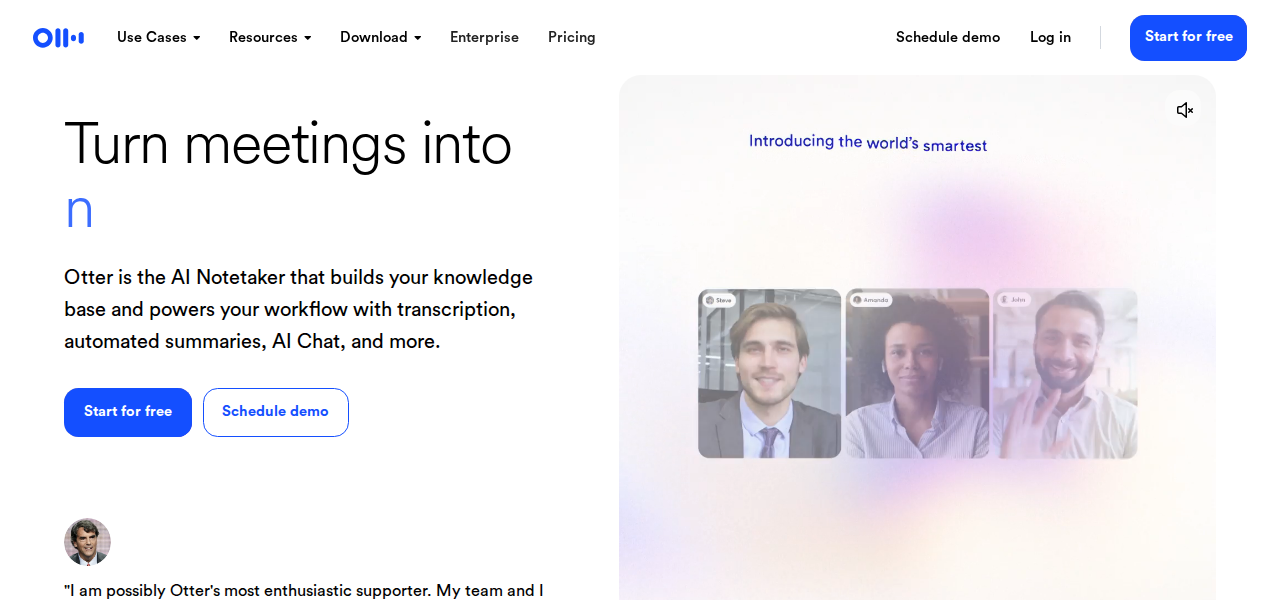Click the Otter logo in the navbar
This screenshot has height=600, width=1280.
[x=57, y=37]
